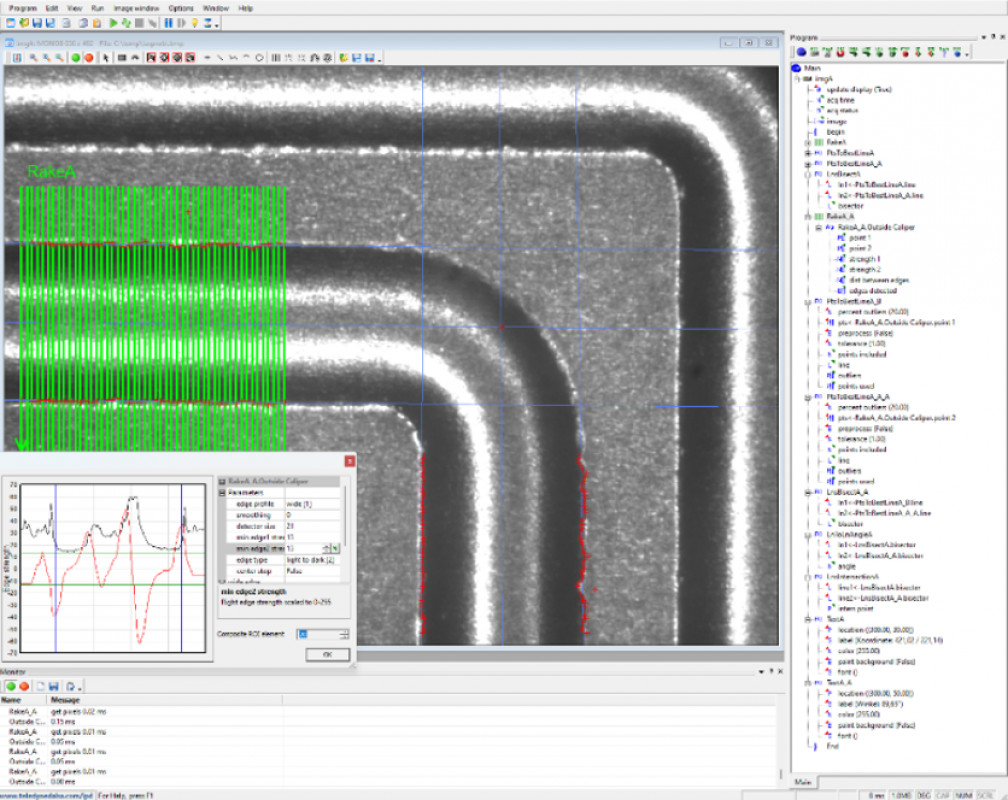The width and height of the screenshot is (1008, 800).
Task: Click the min edge2 strength value stepper
Action: (x=326, y=549)
